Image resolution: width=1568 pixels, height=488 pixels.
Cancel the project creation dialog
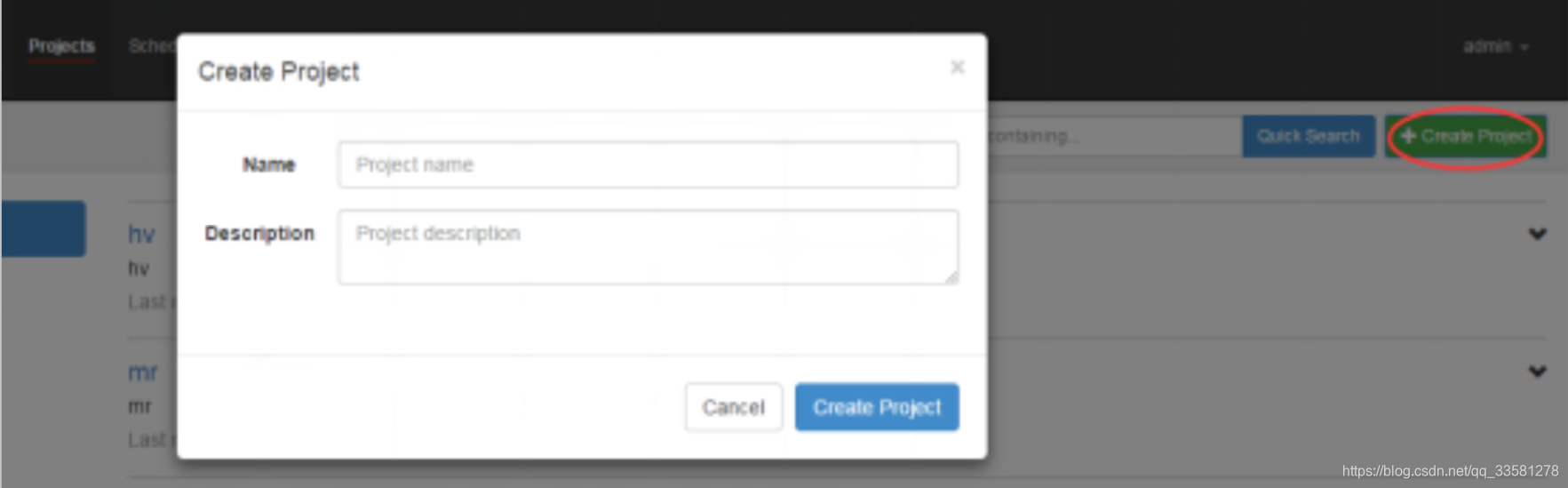(x=733, y=407)
